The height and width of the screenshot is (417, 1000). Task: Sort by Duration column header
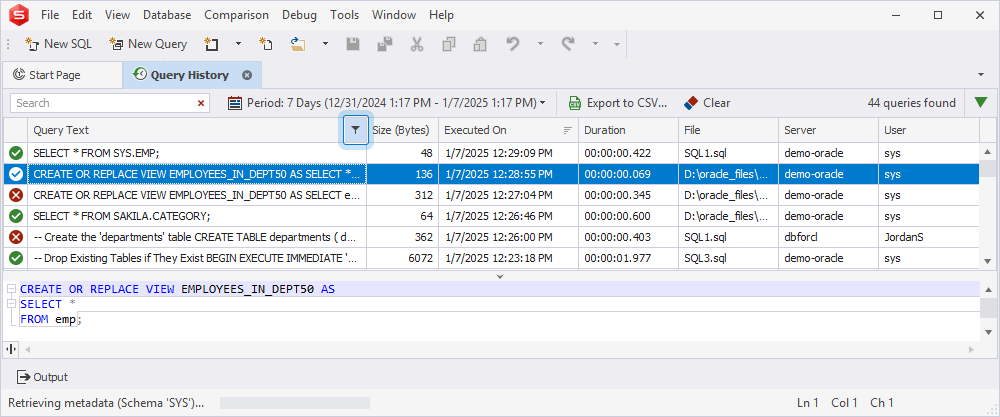628,130
